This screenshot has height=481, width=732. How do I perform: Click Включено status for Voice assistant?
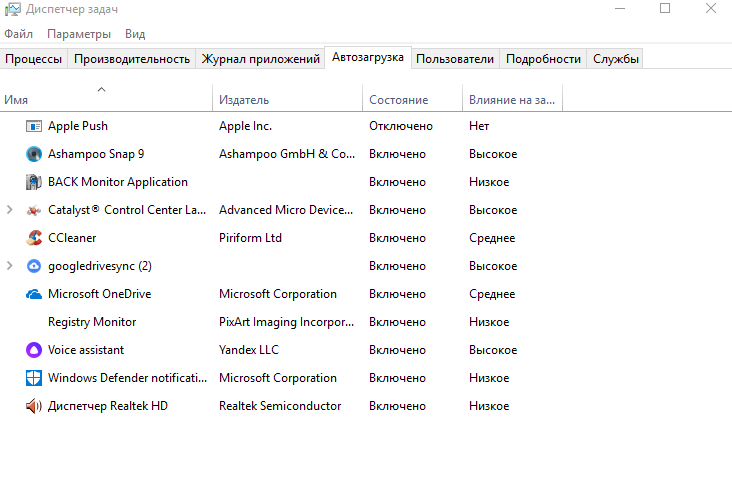pyautogui.click(x=397, y=350)
